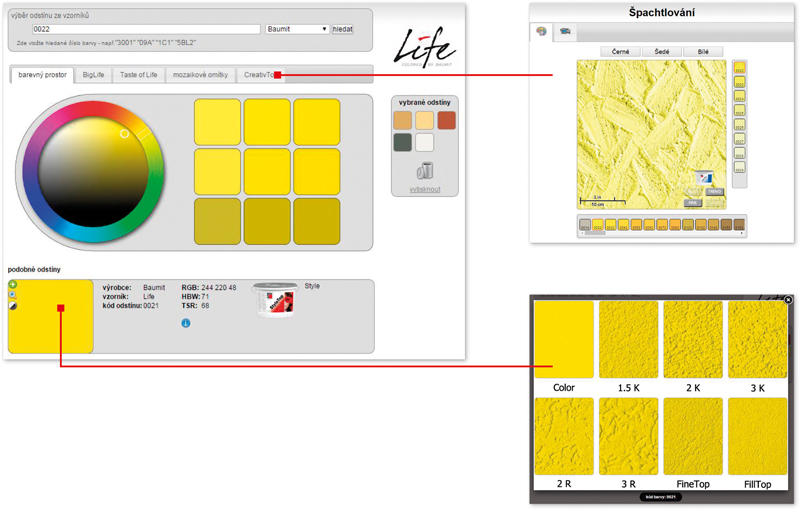The height and width of the screenshot is (510, 800).
Task: Switch to barevný prostor tab
Action: [x=42, y=75]
